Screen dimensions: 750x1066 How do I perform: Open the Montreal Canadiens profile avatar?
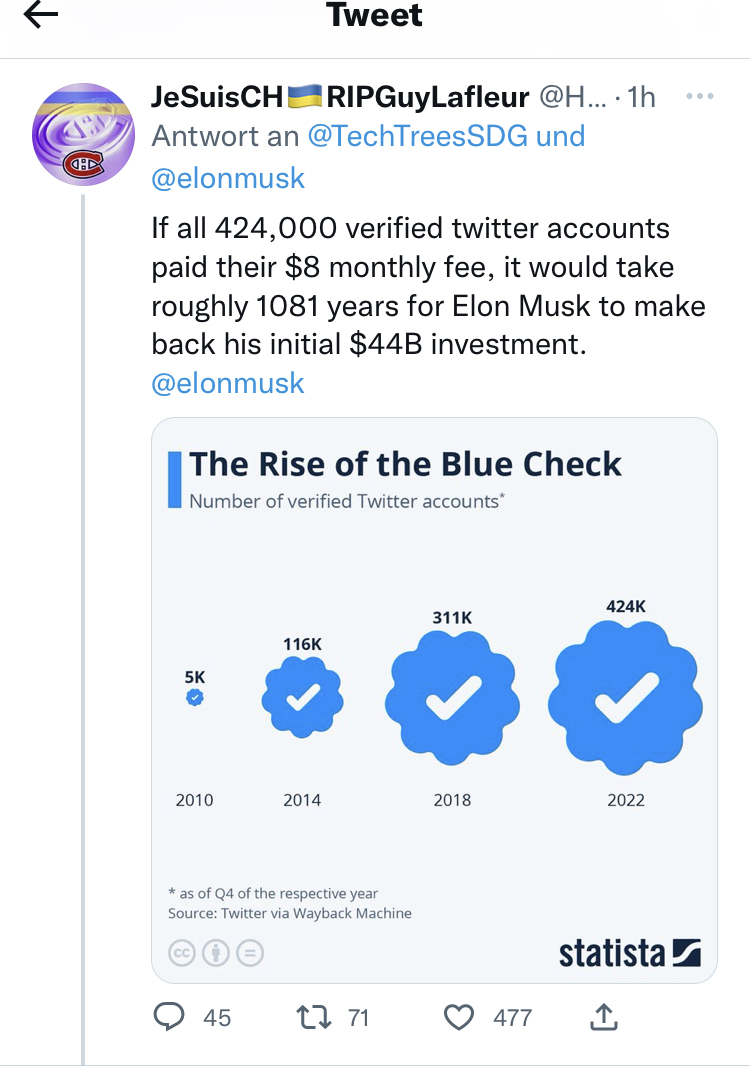(x=84, y=135)
